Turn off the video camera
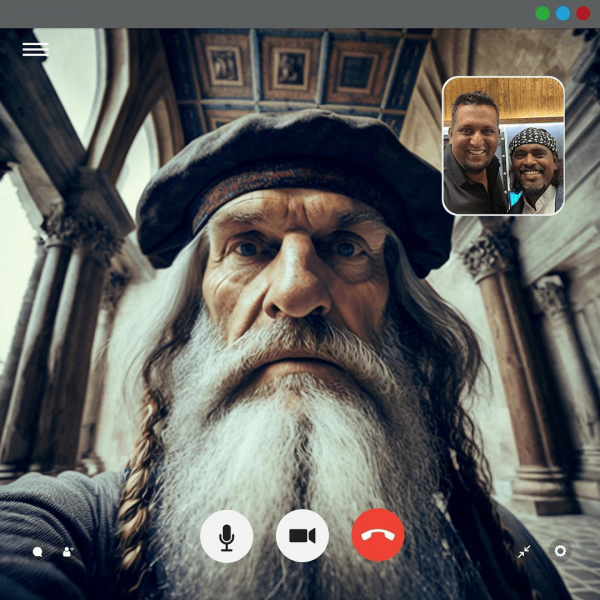The image size is (600, 600). [302, 536]
